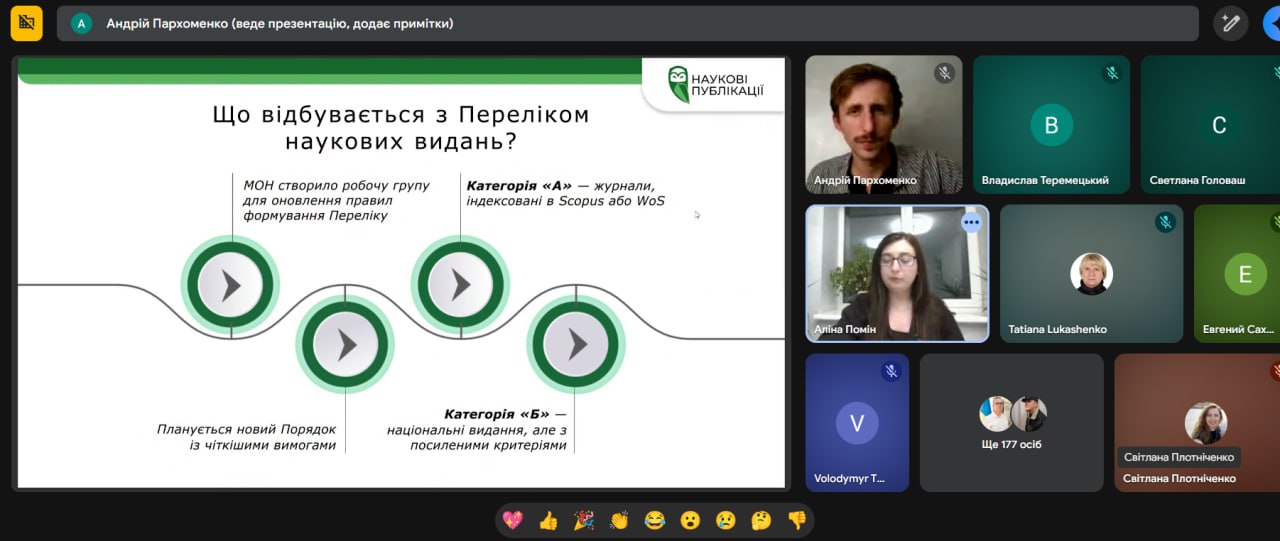Click name label 'Светлана Головаш'

(x=1198, y=180)
